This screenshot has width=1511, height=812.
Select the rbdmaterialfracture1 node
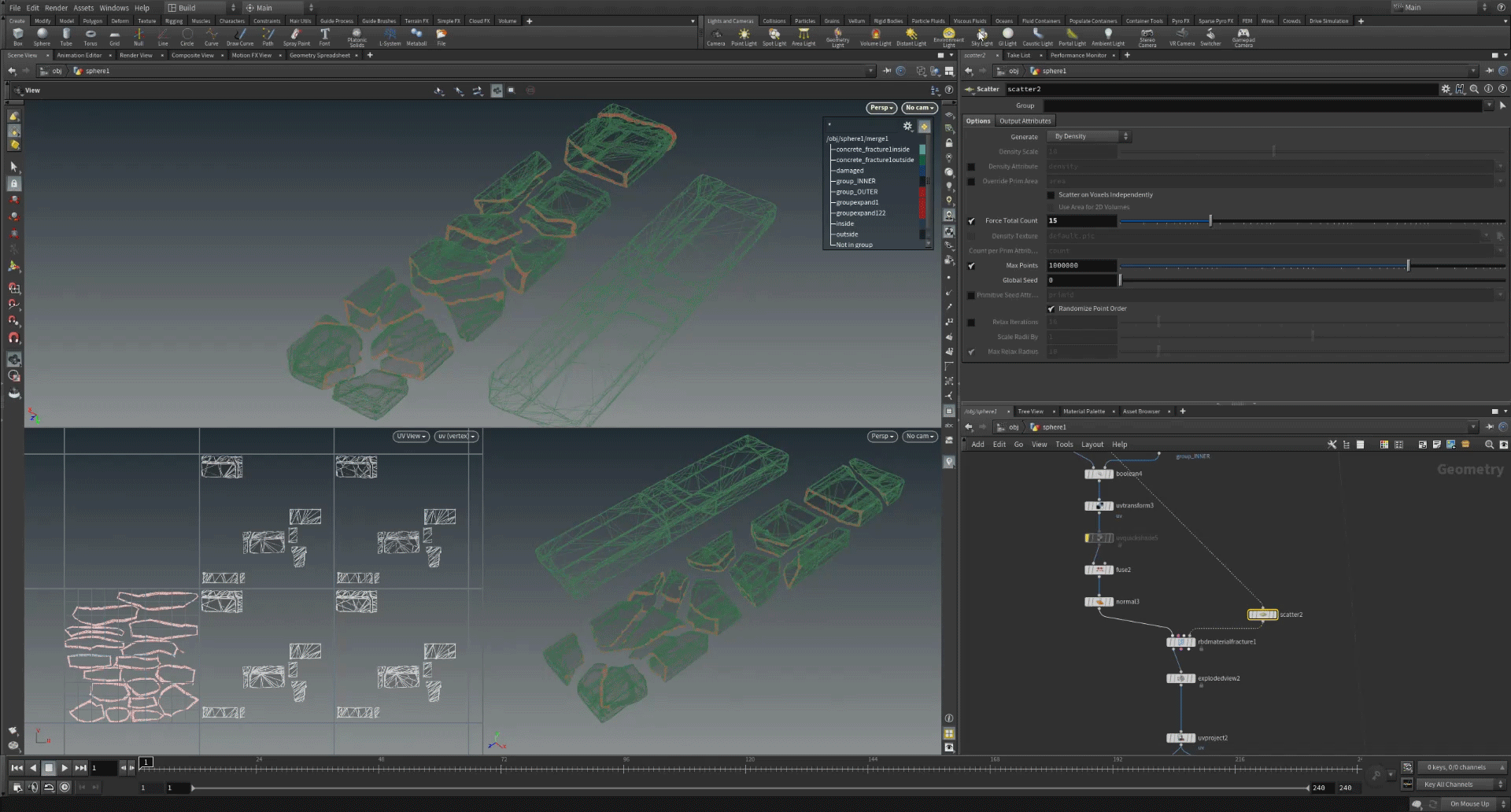coord(1180,642)
